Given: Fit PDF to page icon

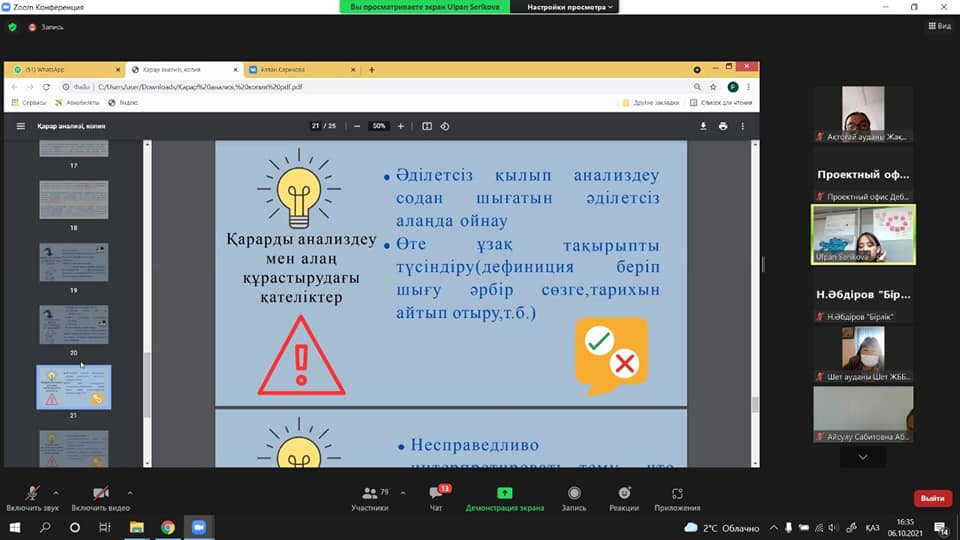Looking at the screenshot, I should pos(427,126).
